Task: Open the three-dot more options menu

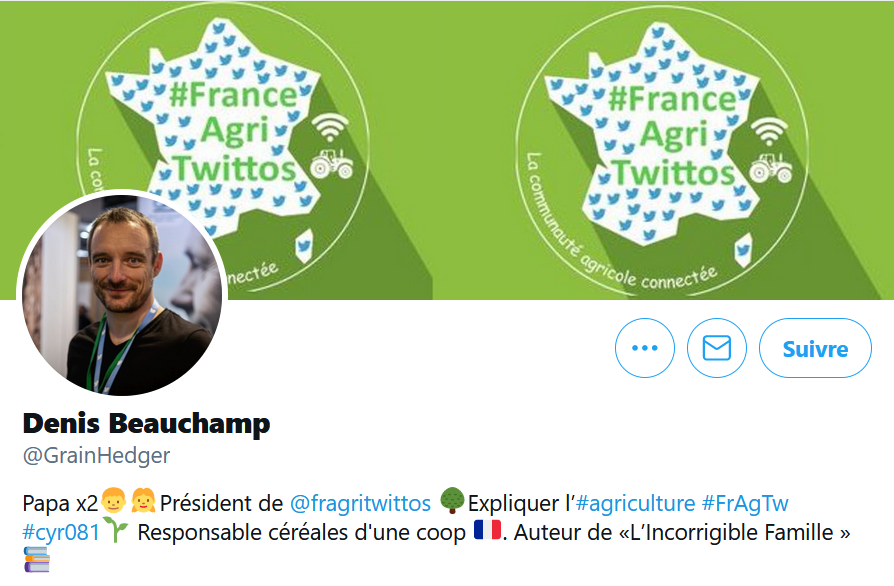Action: coord(644,348)
